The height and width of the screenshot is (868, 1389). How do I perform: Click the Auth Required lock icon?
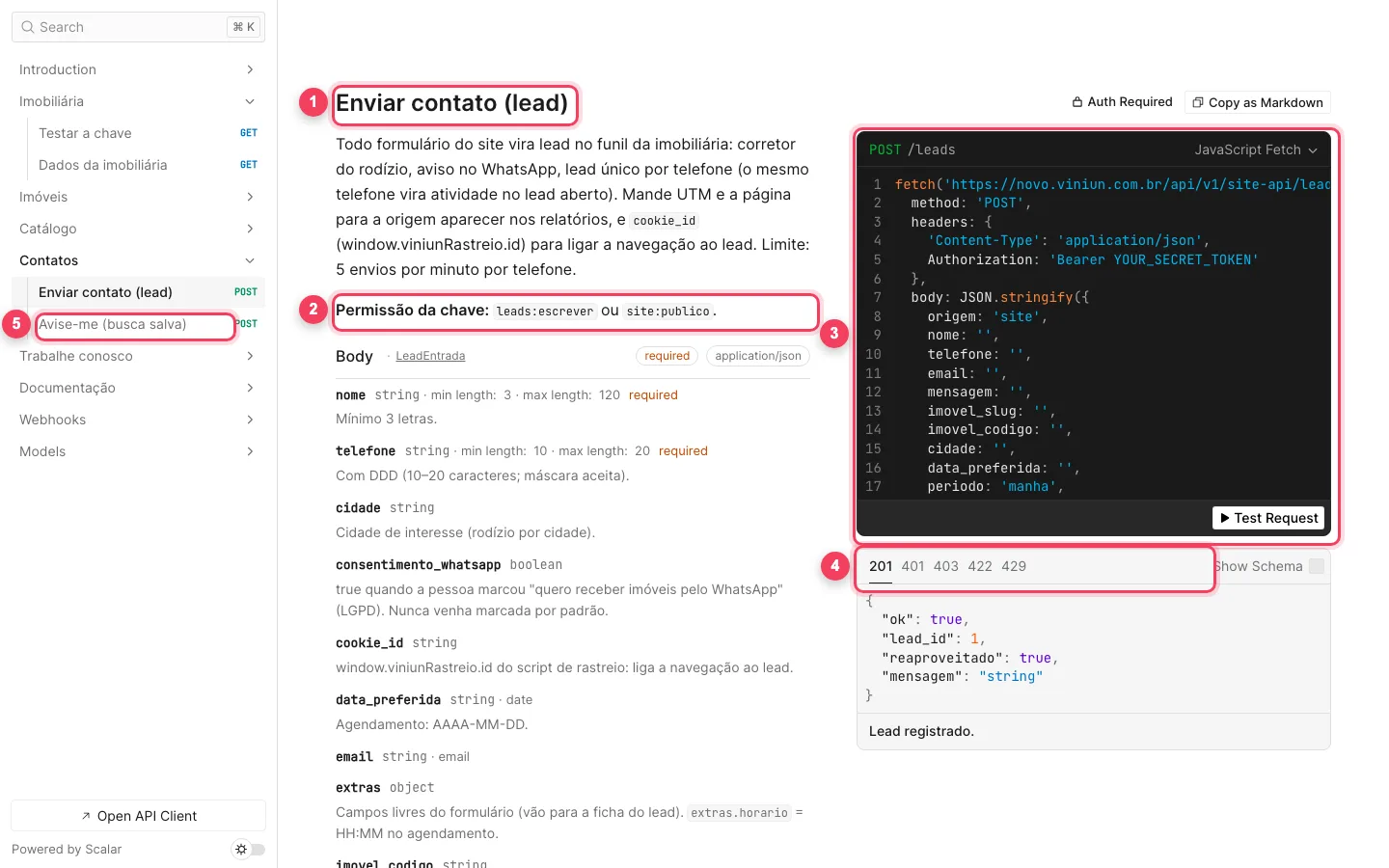[x=1077, y=102]
